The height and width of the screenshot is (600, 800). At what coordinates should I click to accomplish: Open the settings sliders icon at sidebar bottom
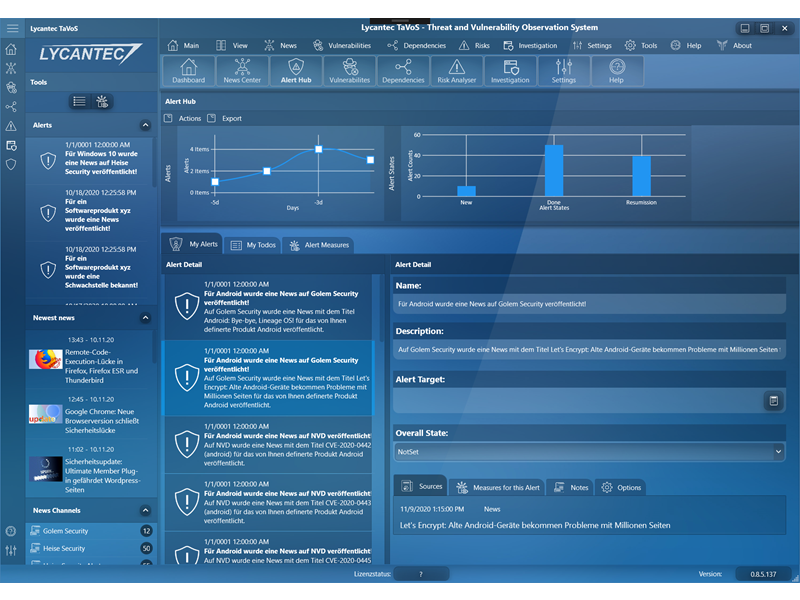(11, 550)
